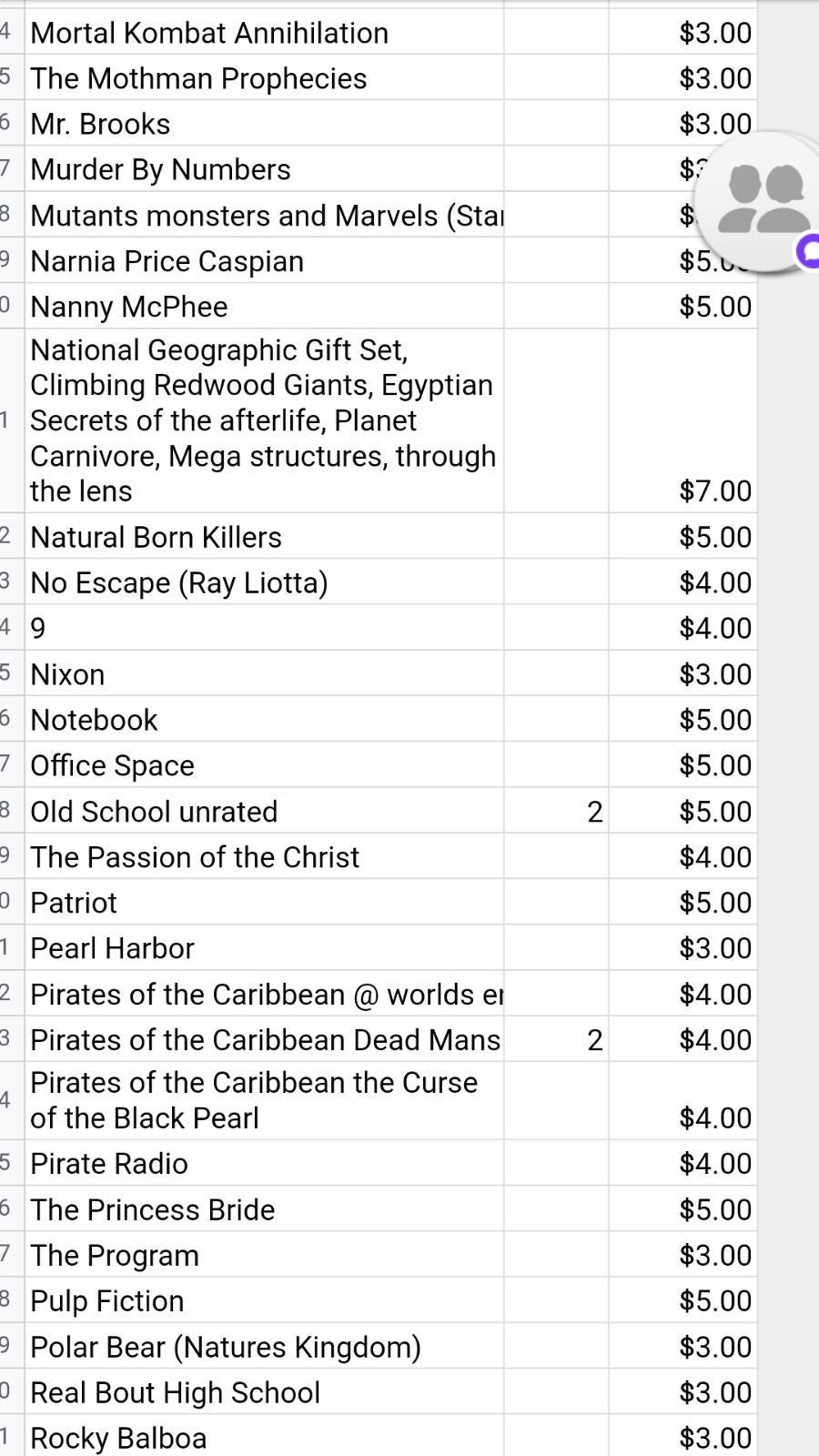Viewport: 819px width, 1456px height.
Task: Click the cell containing 9
Action: pyautogui.click(x=264, y=627)
